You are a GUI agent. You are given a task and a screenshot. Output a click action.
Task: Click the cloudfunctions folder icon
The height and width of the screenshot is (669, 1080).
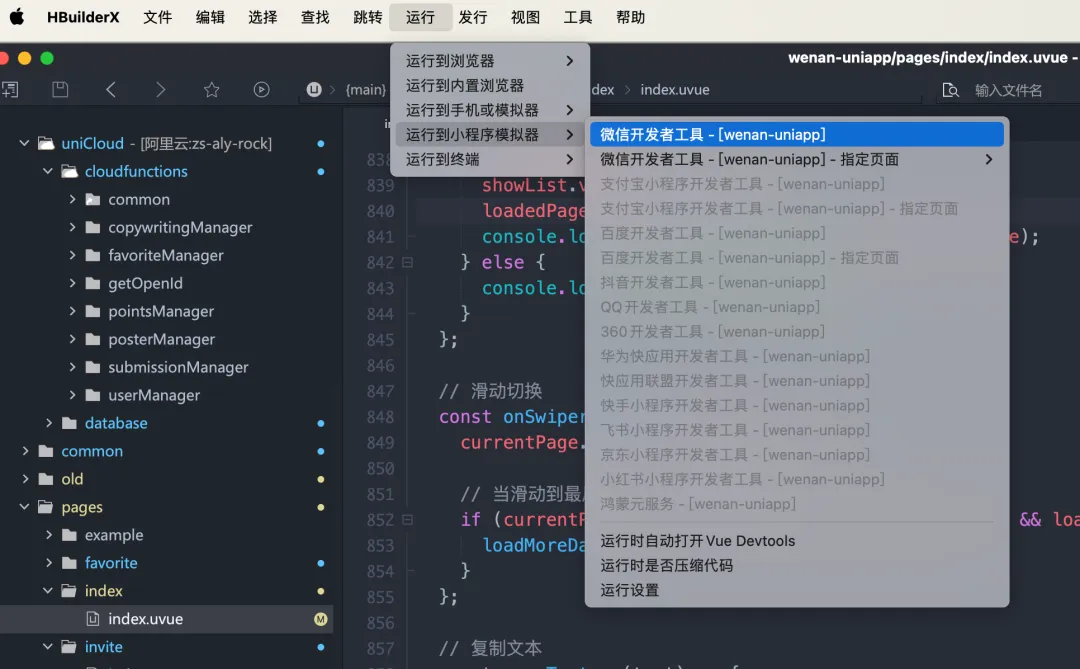point(70,172)
